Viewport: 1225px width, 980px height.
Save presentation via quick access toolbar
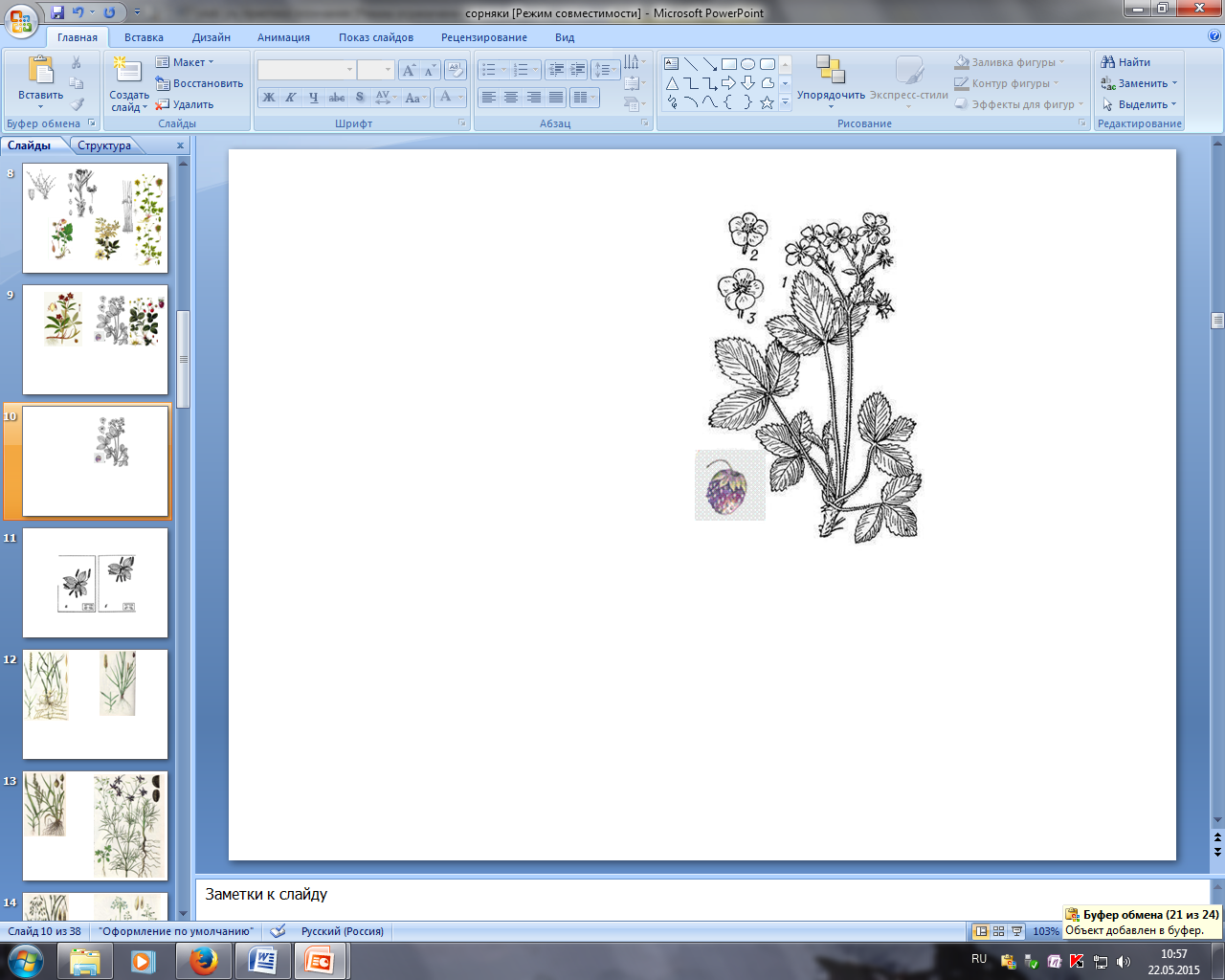point(57,12)
